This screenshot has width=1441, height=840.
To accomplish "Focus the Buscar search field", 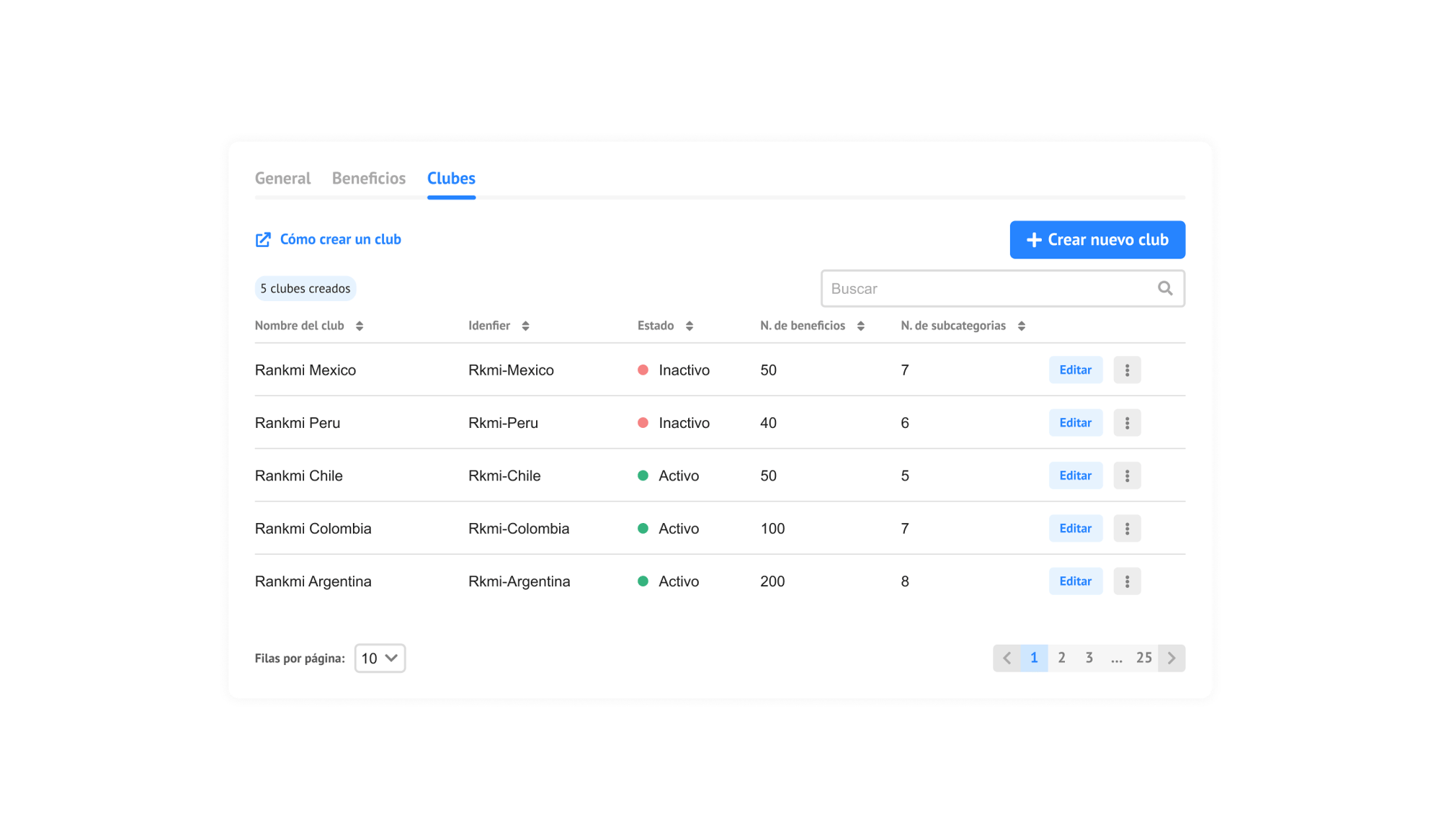I will coord(987,288).
